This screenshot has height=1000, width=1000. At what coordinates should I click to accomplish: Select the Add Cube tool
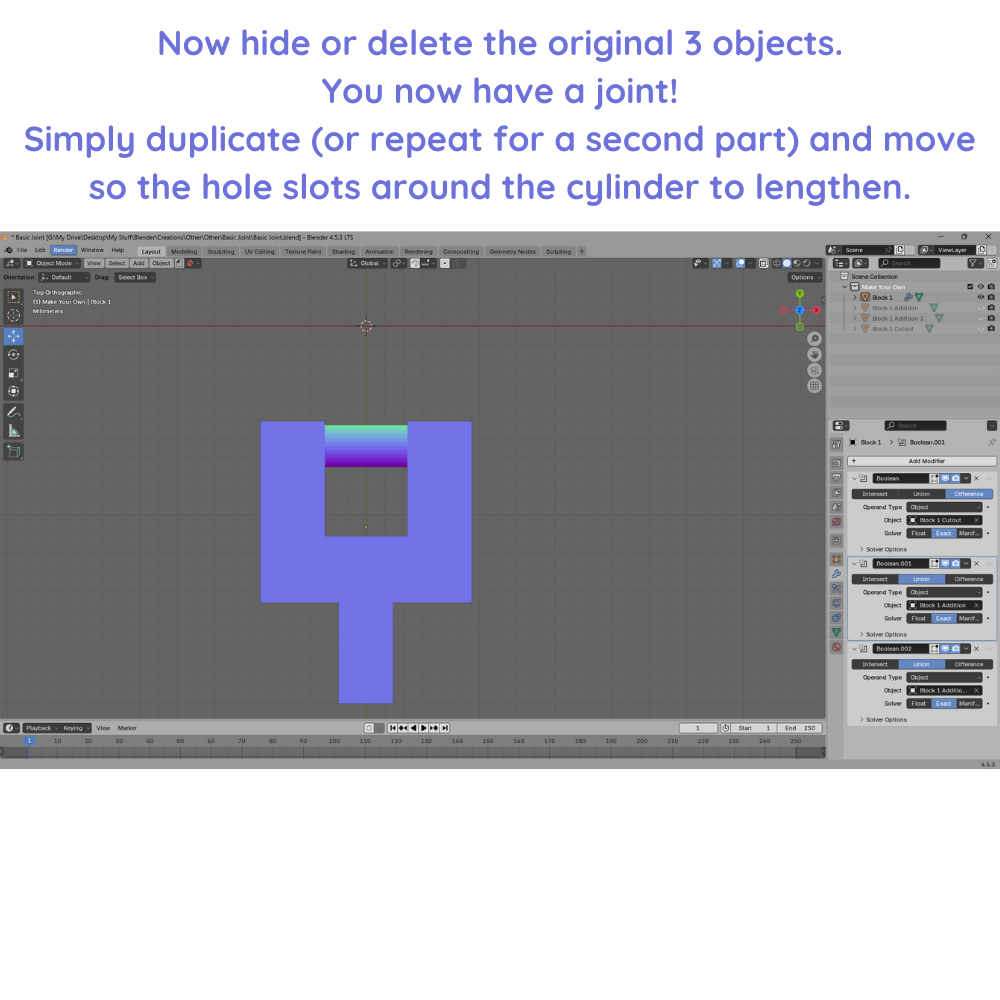(13, 452)
